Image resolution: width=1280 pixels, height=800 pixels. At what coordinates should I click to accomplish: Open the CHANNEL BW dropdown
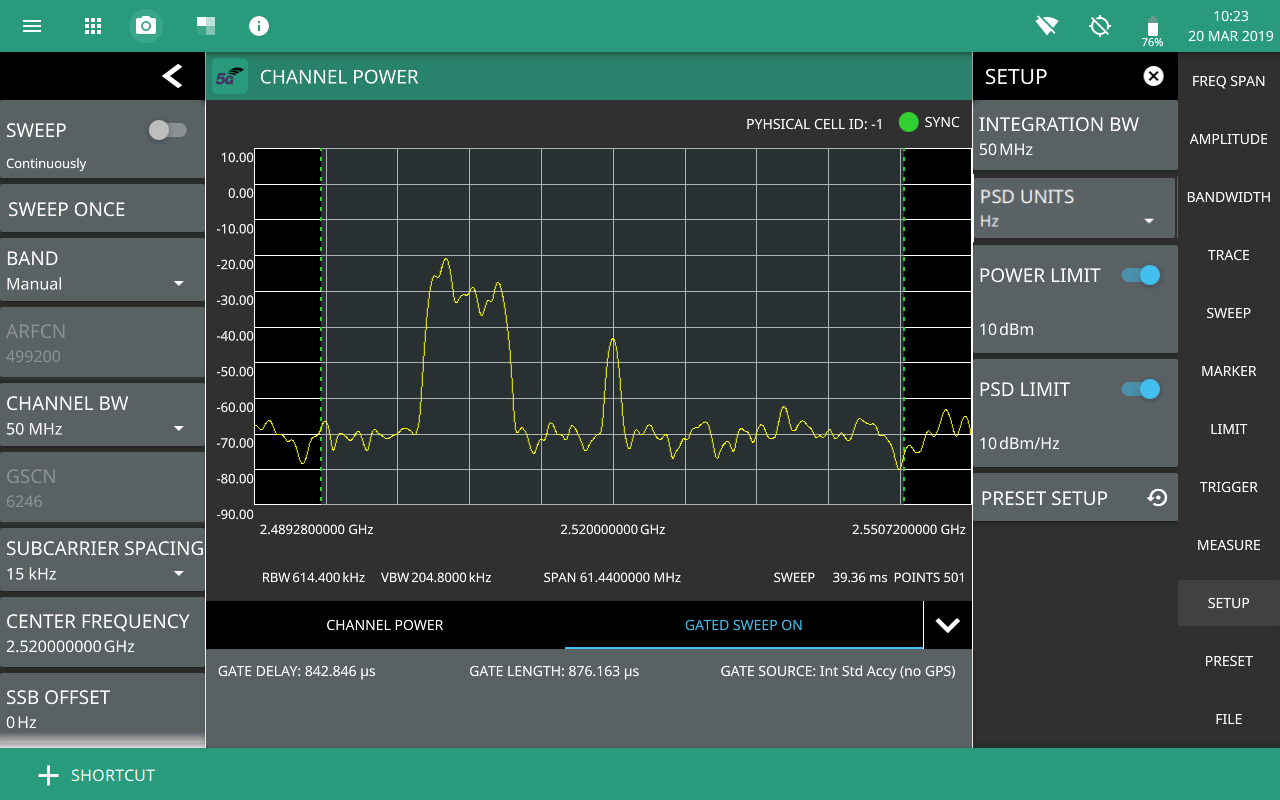[102, 416]
